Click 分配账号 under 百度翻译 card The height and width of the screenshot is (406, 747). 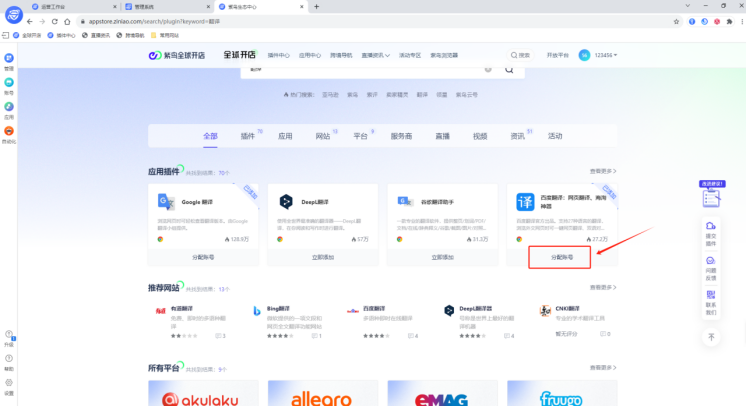click(x=562, y=257)
